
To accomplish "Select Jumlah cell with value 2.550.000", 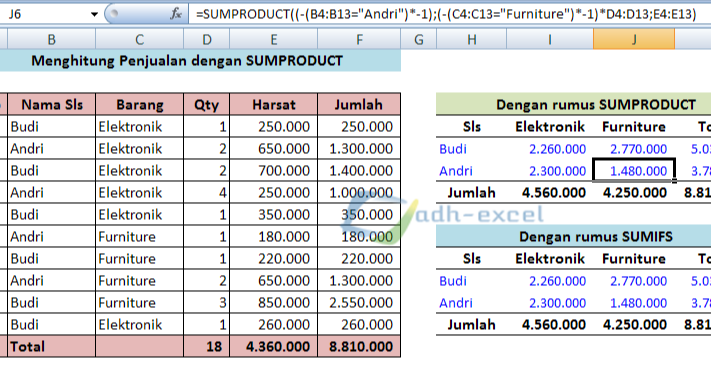I will [359, 302].
